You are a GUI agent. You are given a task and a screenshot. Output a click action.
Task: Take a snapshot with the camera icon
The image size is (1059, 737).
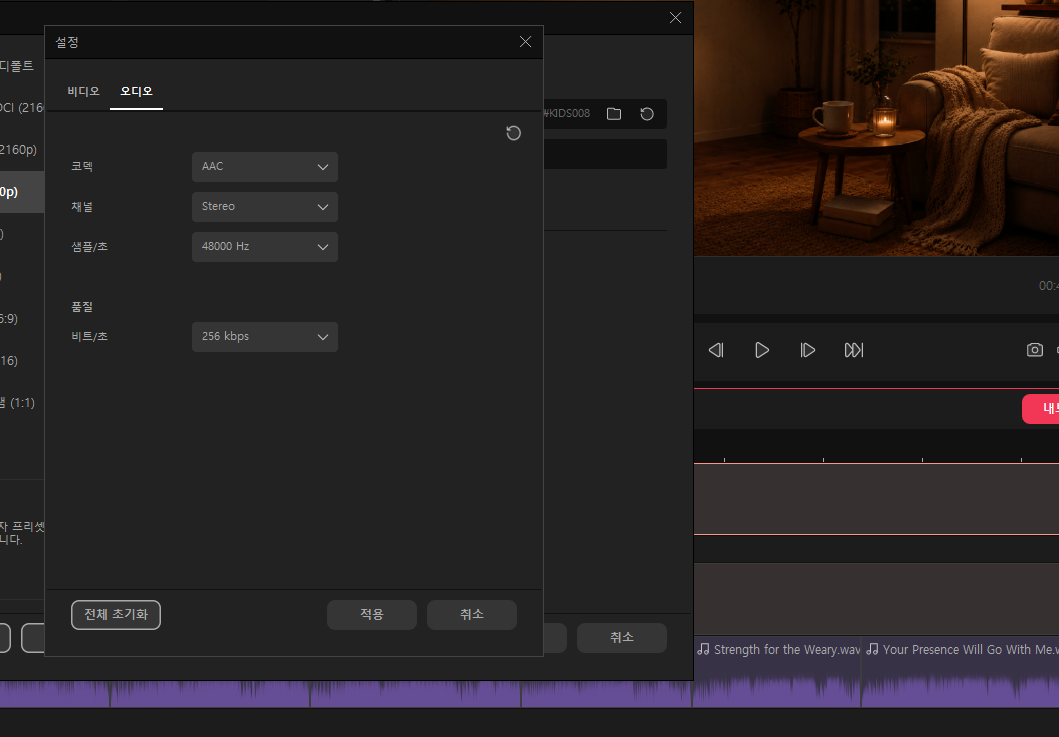pos(1035,350)
